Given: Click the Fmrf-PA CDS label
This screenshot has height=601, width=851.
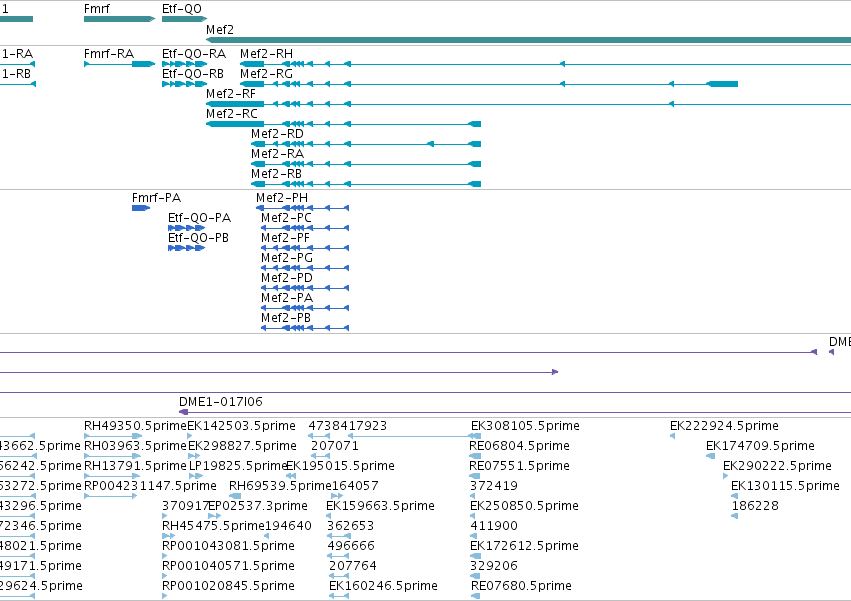Looking at the screenshot, I should 156,198.
